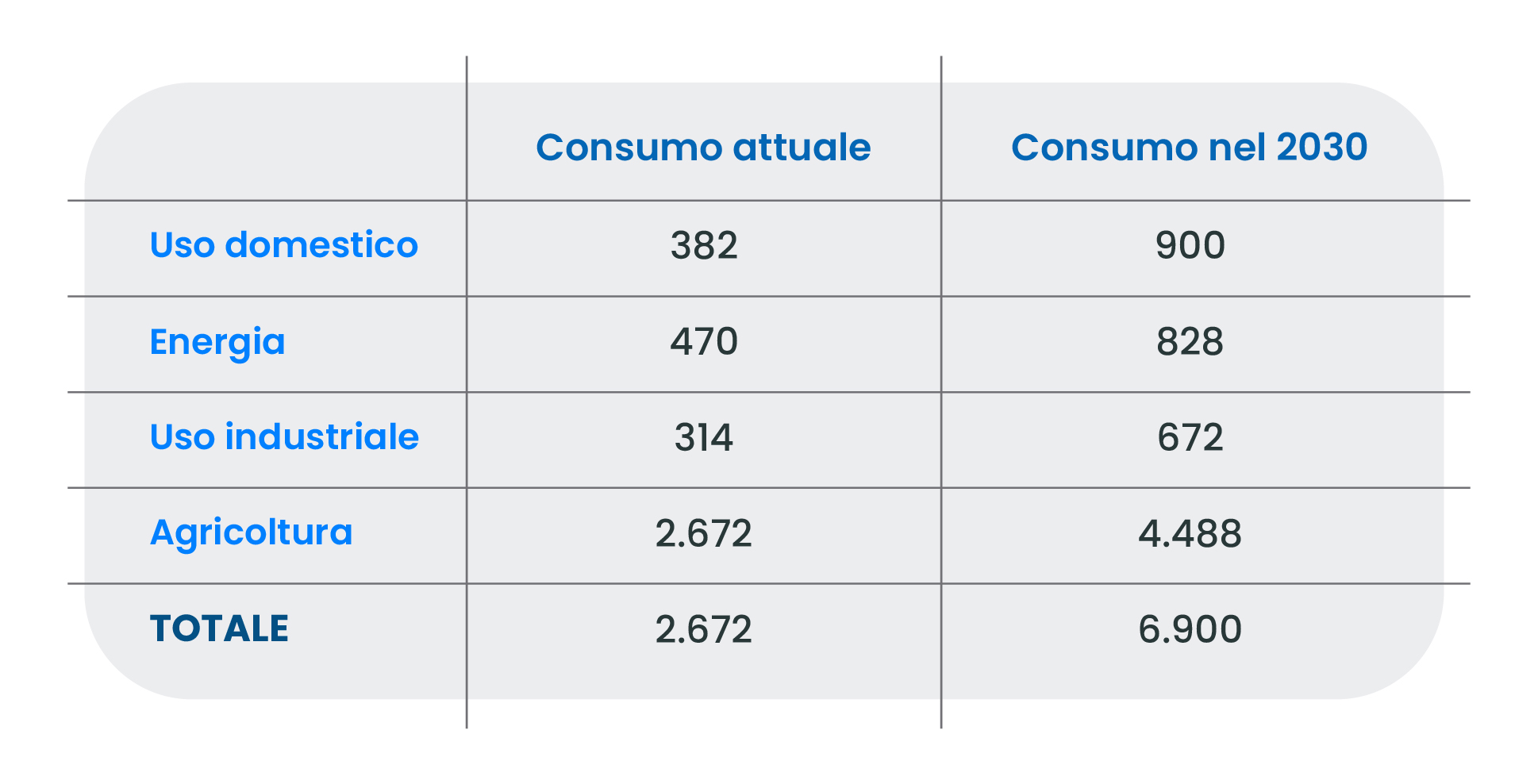1538x784 pixels.
Task: Click TOTALE current consumption value 2.672
Action: (x=704, y=629)
